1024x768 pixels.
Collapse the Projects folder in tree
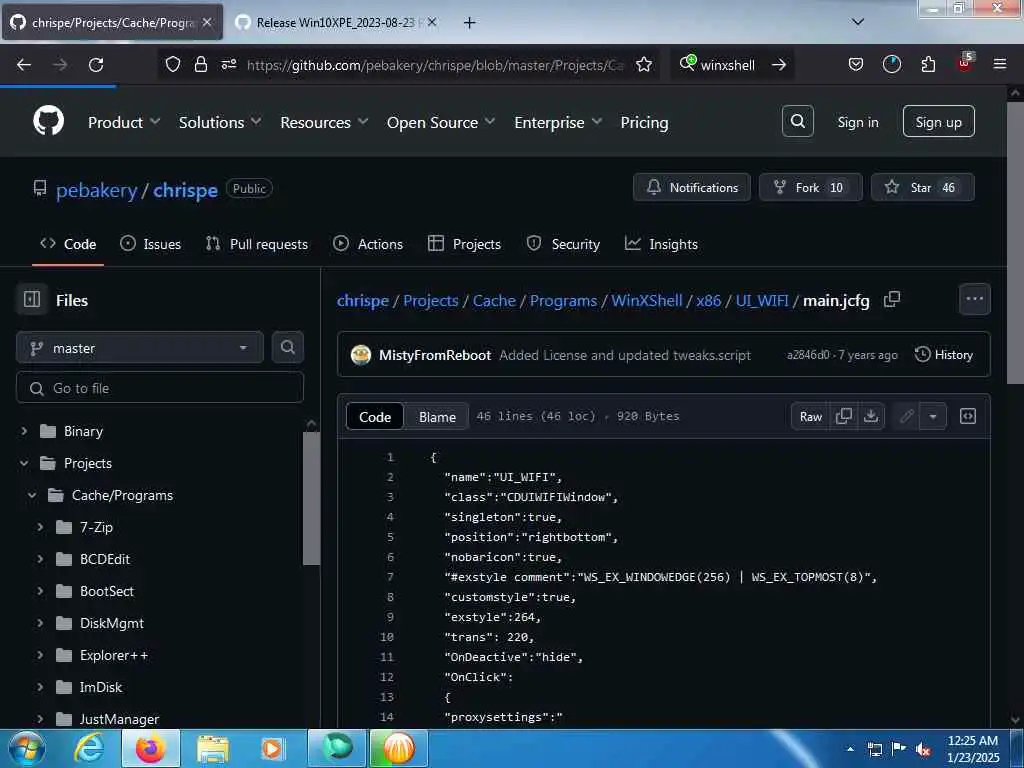coord(24,463)
